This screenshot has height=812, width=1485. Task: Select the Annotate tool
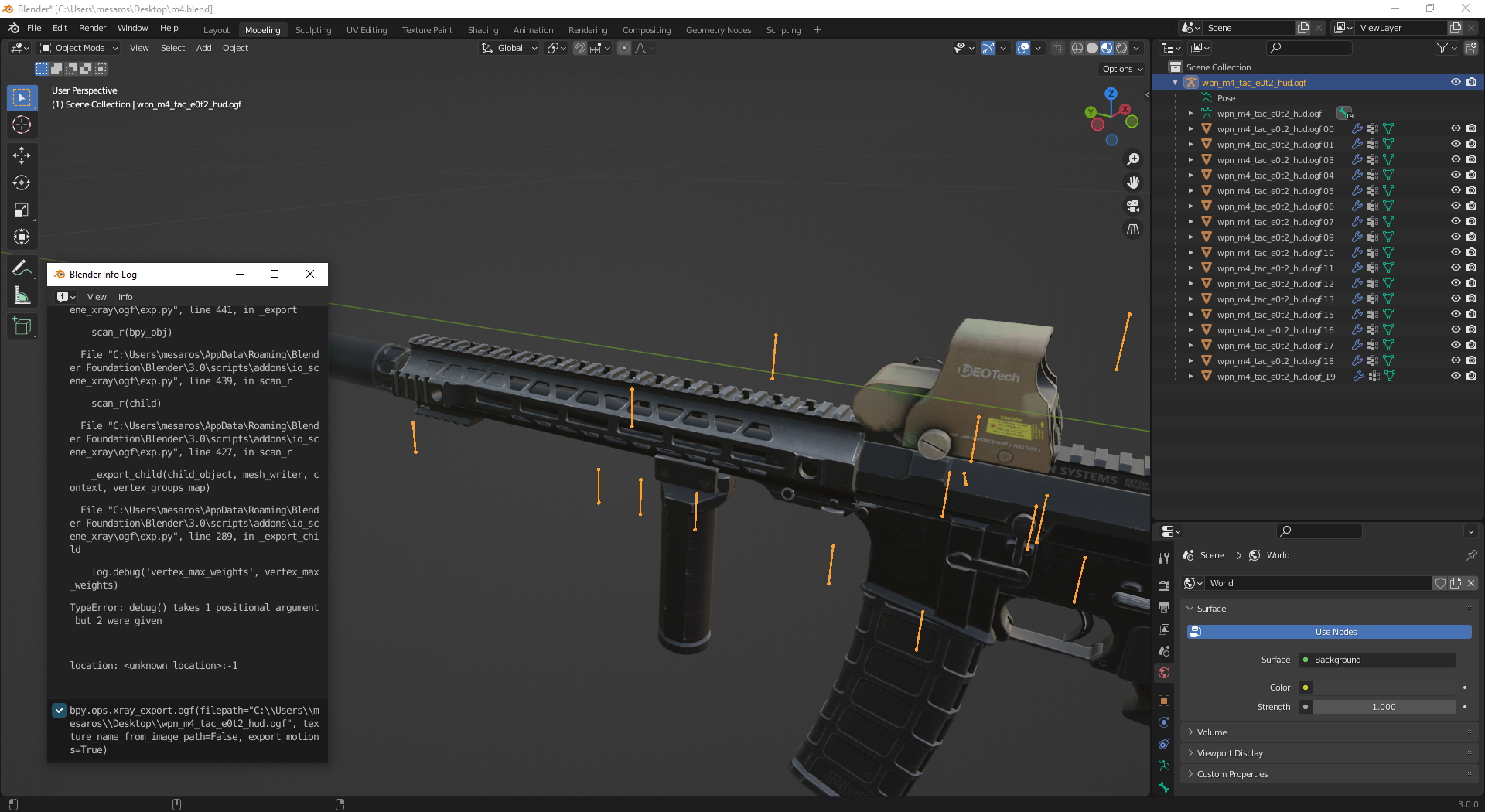click(x=22, y=268)
